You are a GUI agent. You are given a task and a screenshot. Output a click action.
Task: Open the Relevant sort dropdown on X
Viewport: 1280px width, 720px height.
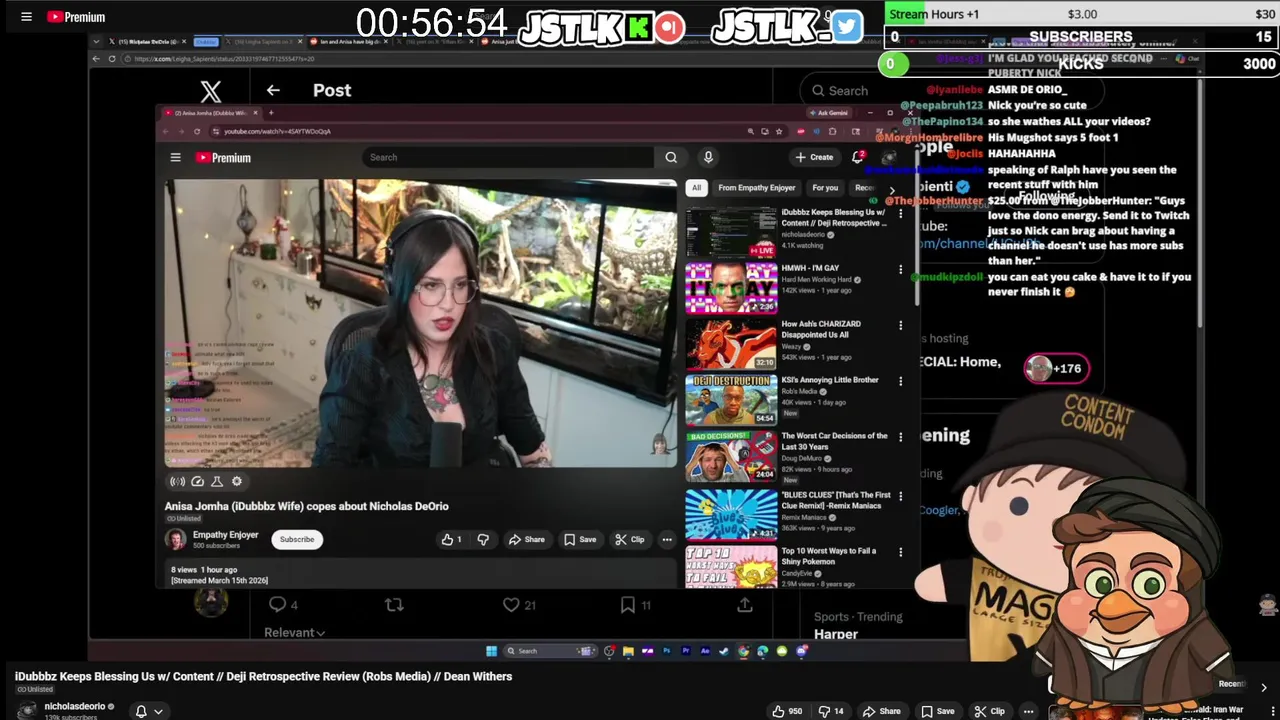pyautogui.click(x=294, y=632)
